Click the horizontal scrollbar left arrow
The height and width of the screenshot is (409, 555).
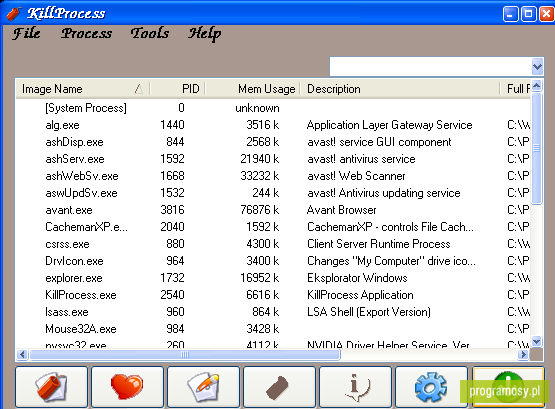coord(22,354)
